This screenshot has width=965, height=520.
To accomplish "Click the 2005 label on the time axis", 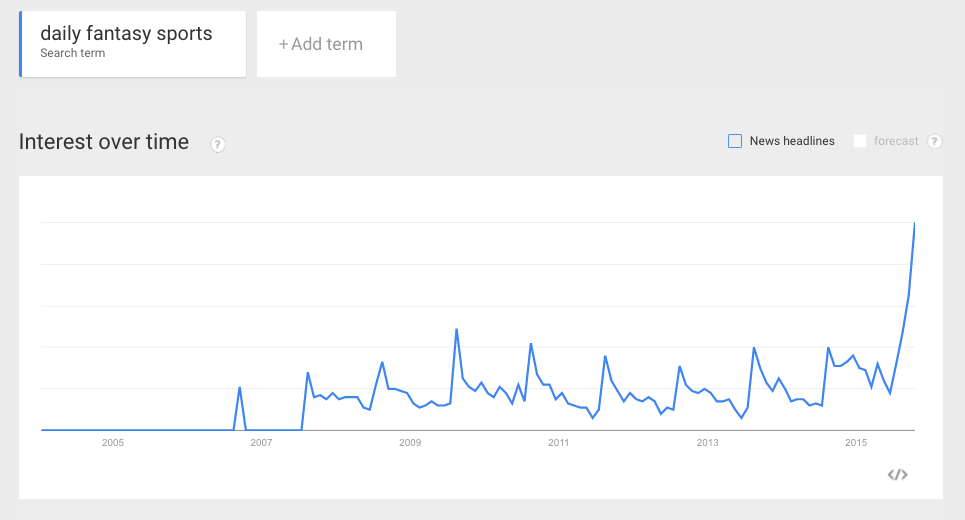I will [113, 442].
